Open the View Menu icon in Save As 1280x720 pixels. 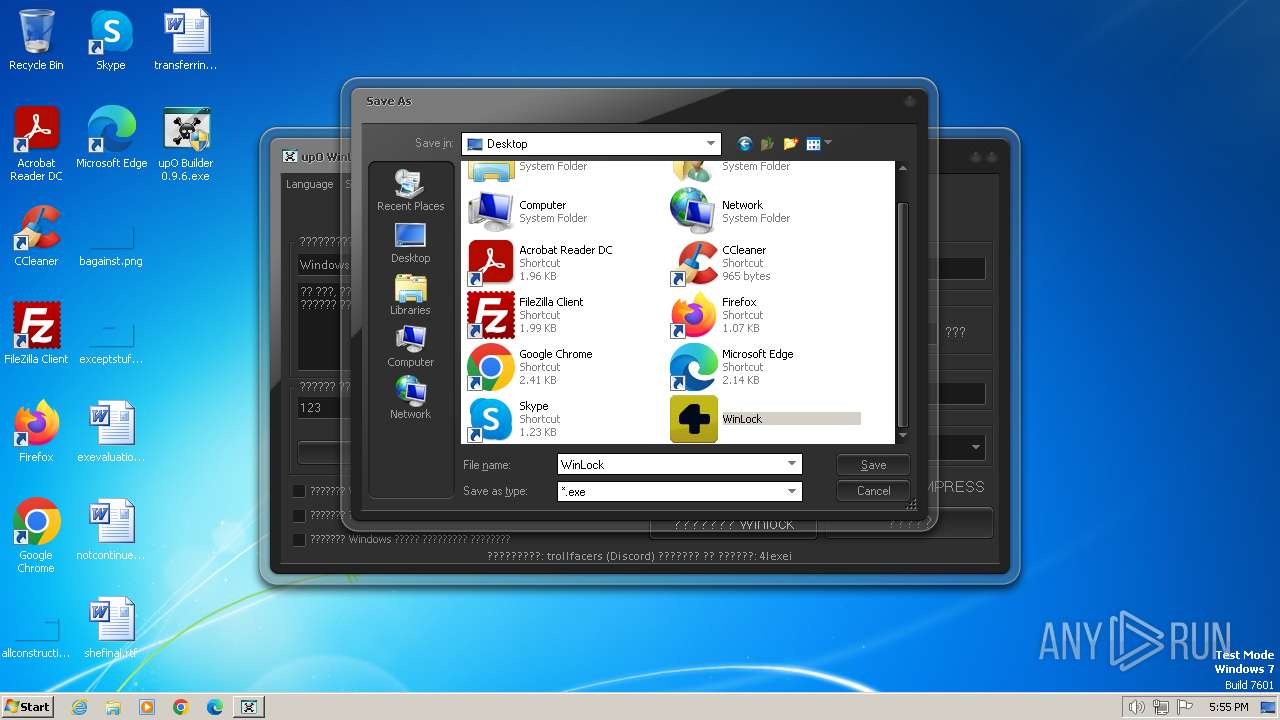[813, 144]
